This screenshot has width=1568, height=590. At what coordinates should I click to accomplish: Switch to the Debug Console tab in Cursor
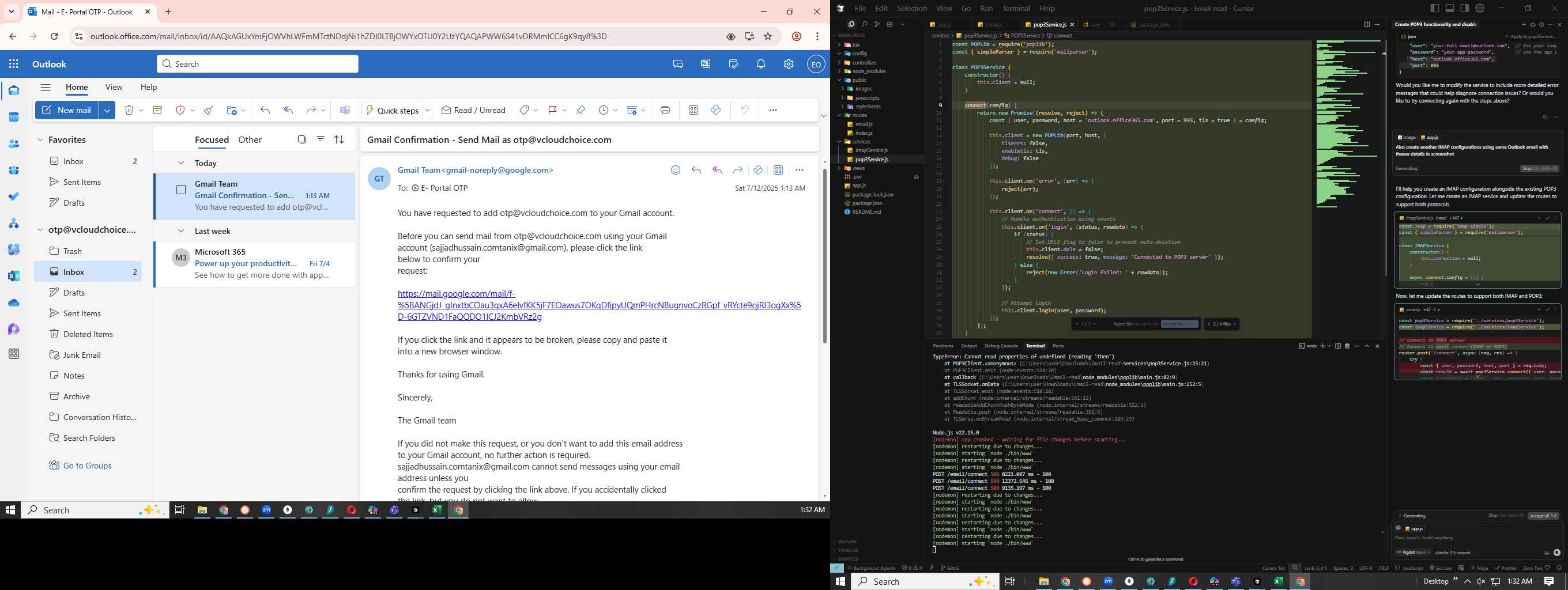[x=1001, y=346]
